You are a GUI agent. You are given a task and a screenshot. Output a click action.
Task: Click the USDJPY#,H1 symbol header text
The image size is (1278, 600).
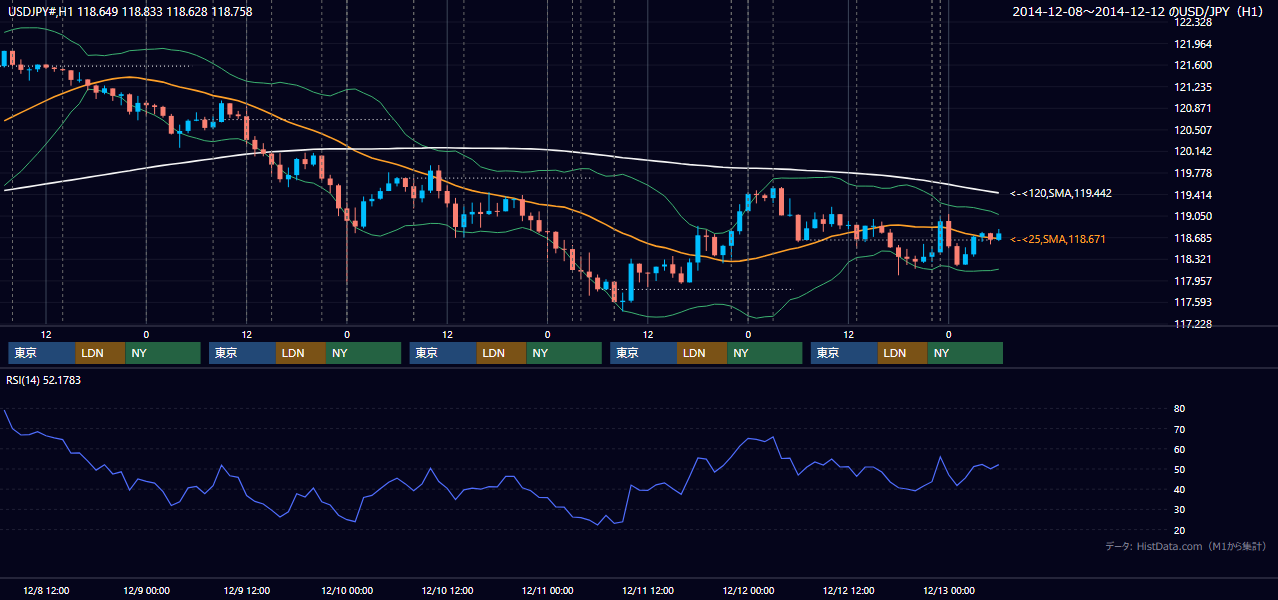[x=130, y=12]
